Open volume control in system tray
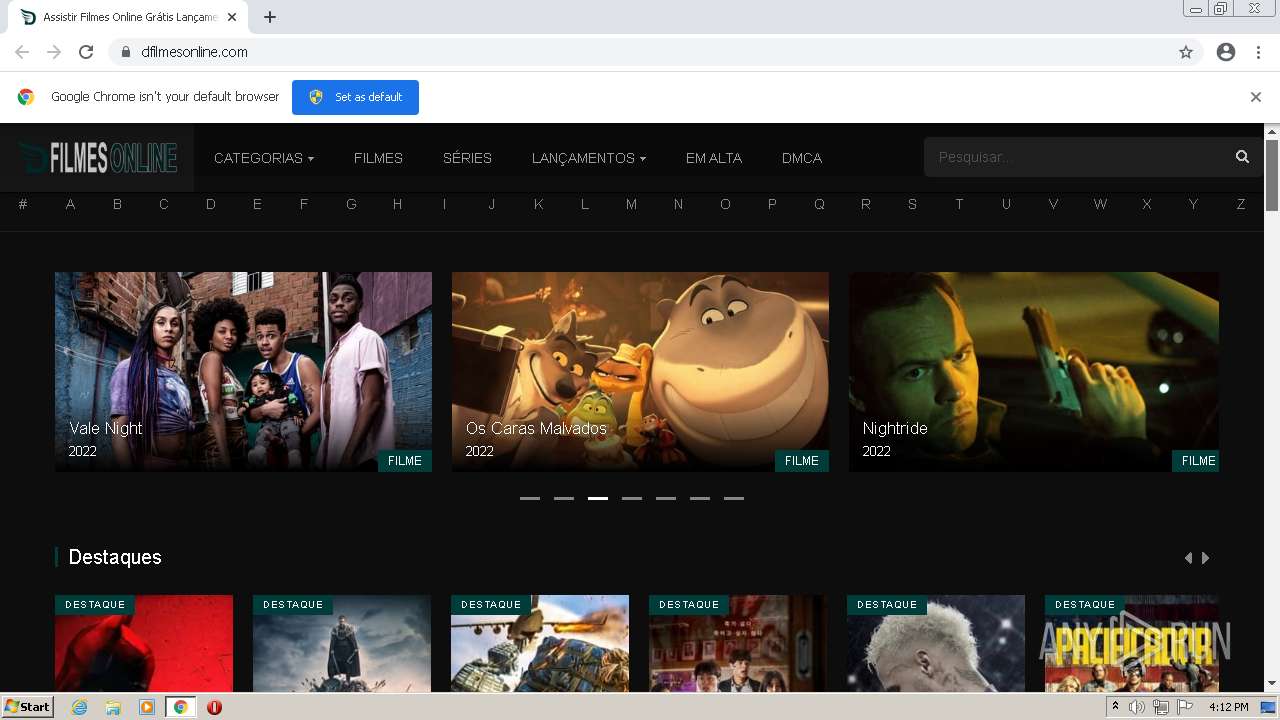This screenshot has height=720, width=1280. pos(1137,707)
